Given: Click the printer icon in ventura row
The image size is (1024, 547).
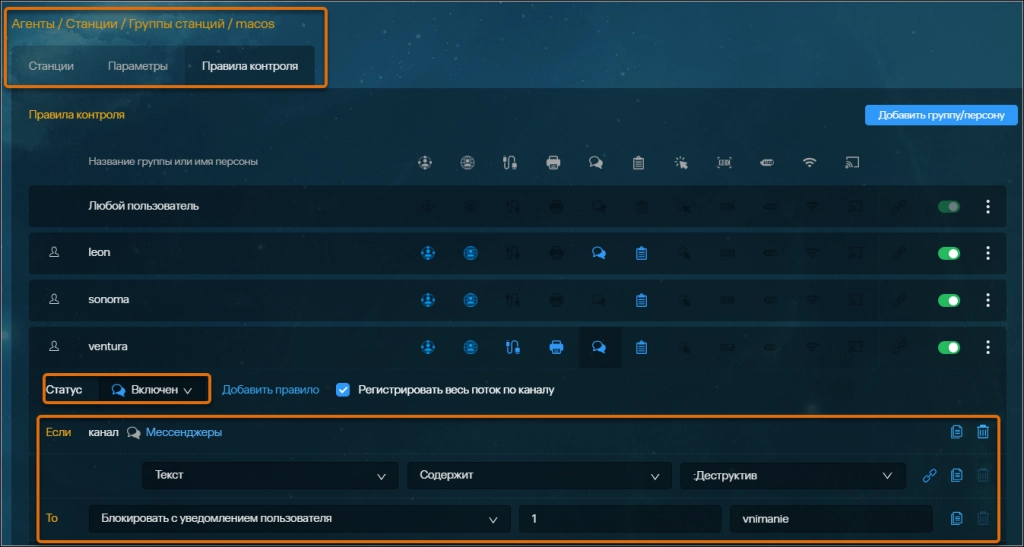Looking at the screenshot, I should tap(554, 347).
